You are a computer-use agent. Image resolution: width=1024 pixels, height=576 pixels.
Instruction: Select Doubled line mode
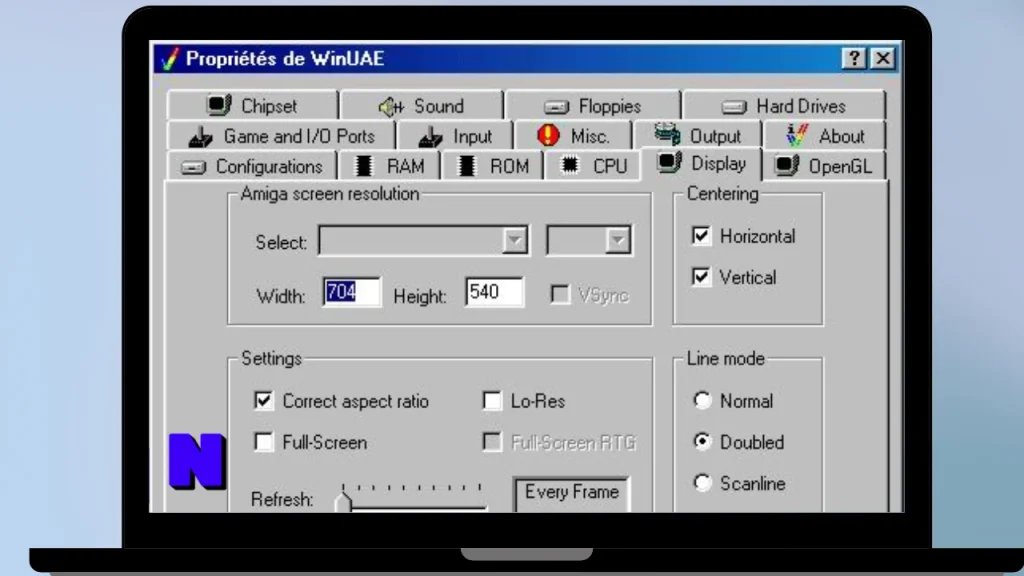(x=702, y=442)
